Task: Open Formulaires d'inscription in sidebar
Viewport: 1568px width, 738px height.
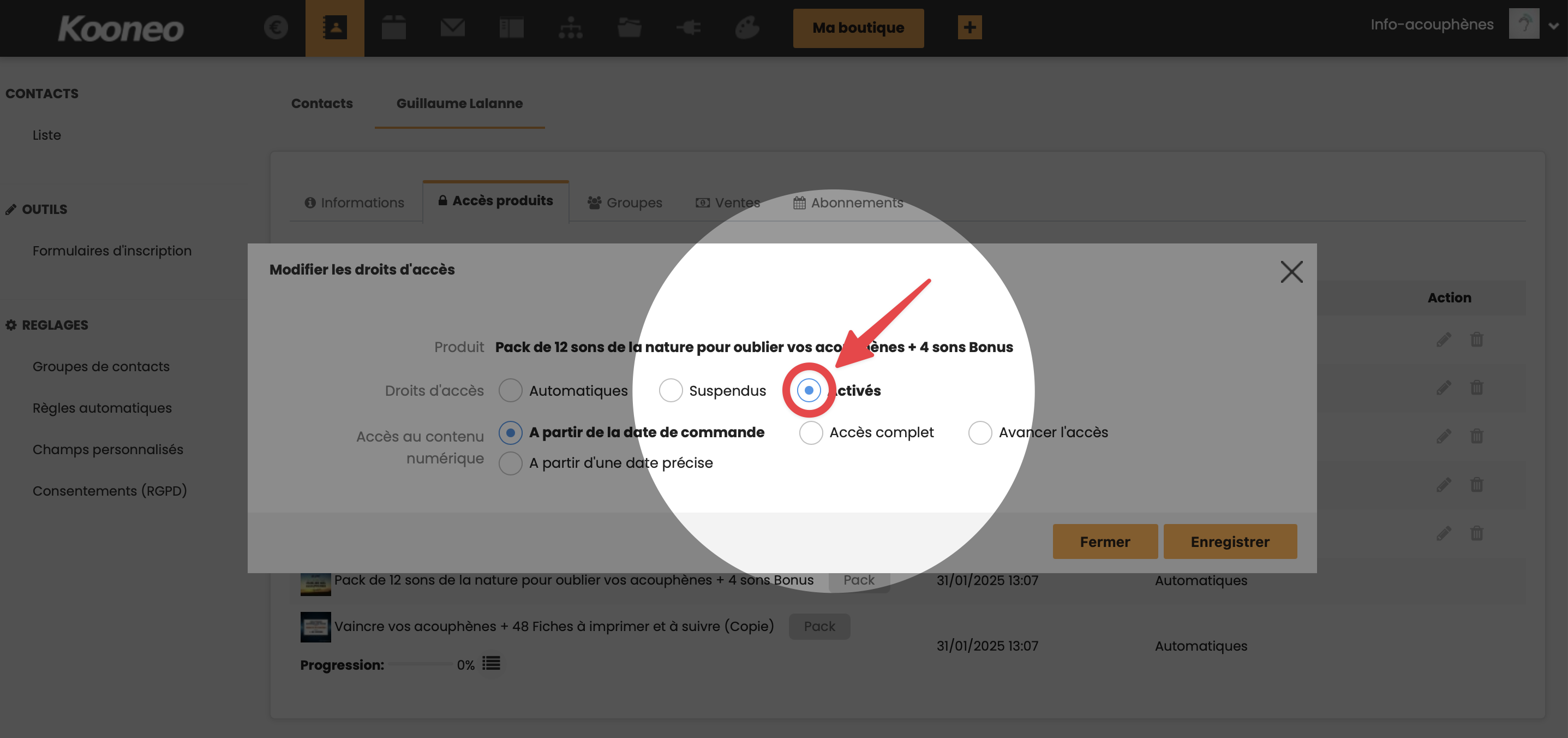Action: pyautogui.click(x=112, y=251)
